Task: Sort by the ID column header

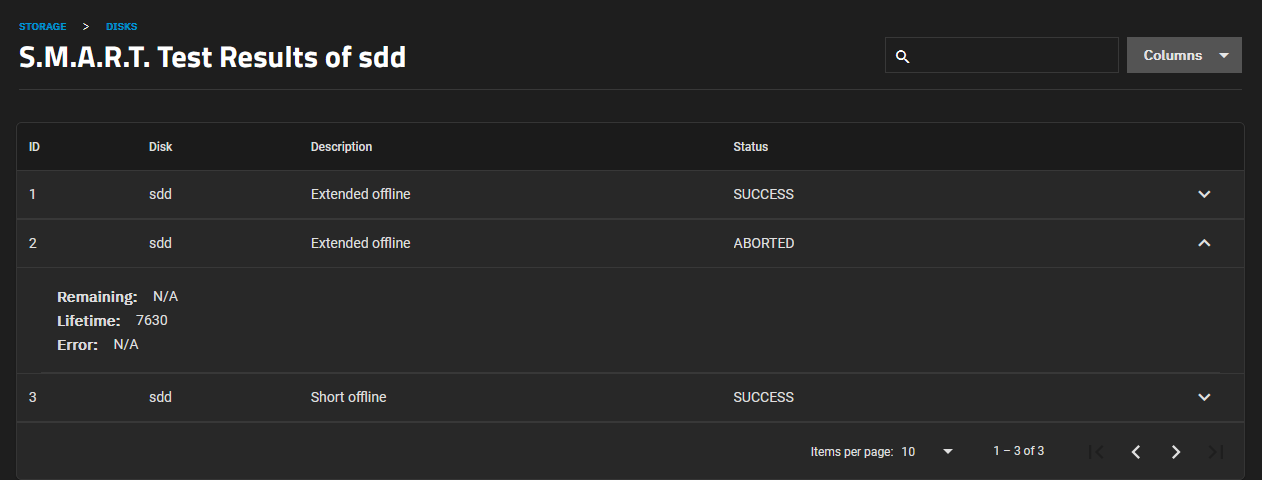Action: click(34, 147)
